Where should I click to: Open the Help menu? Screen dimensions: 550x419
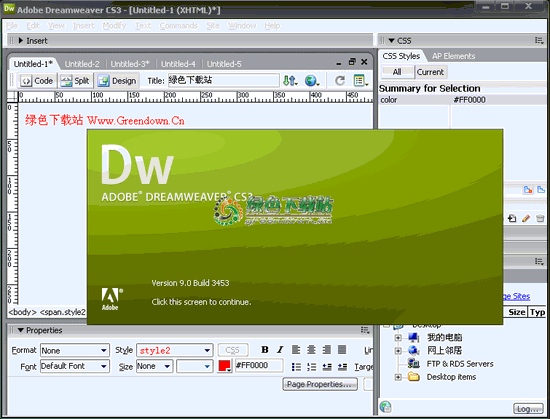[272, 26]
